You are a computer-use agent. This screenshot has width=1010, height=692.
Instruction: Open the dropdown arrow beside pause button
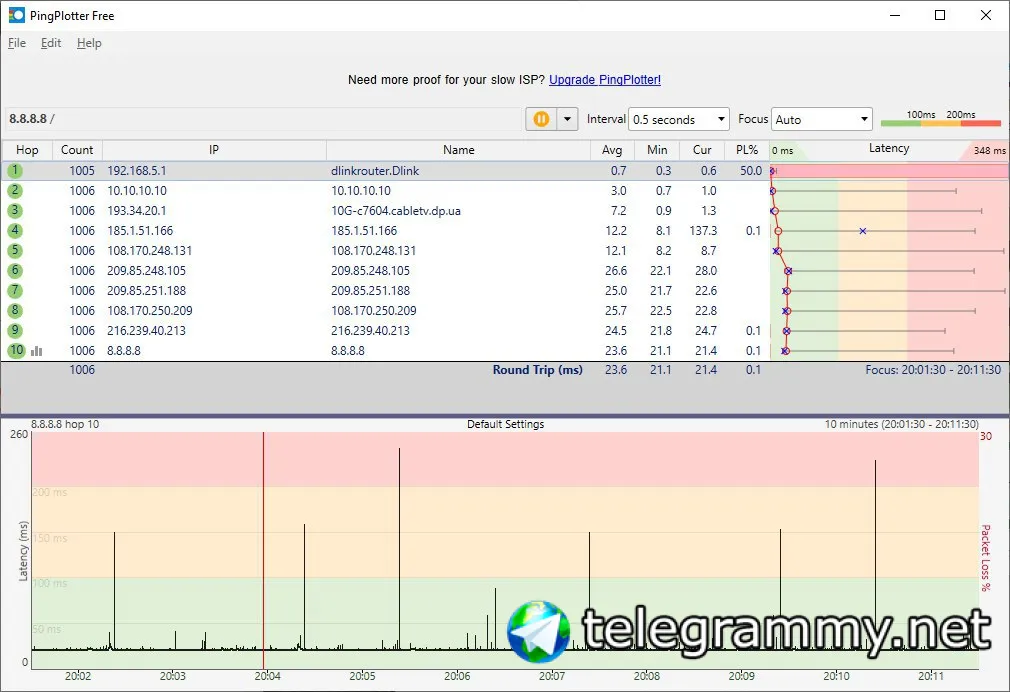(567, 119)
